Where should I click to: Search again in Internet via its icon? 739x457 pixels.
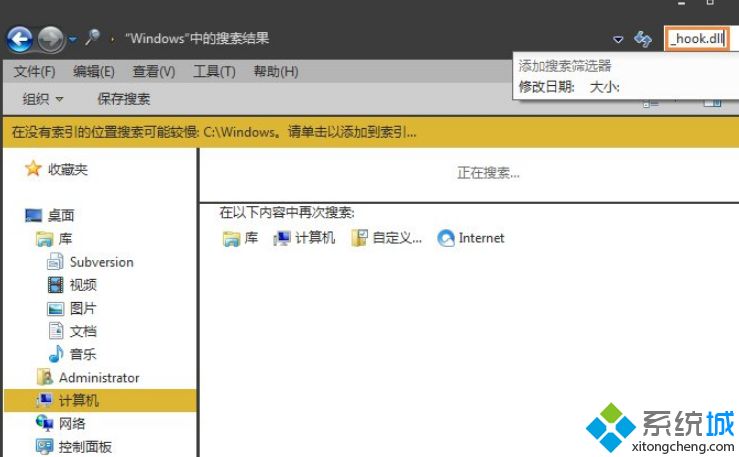click(x=446, y=238)
